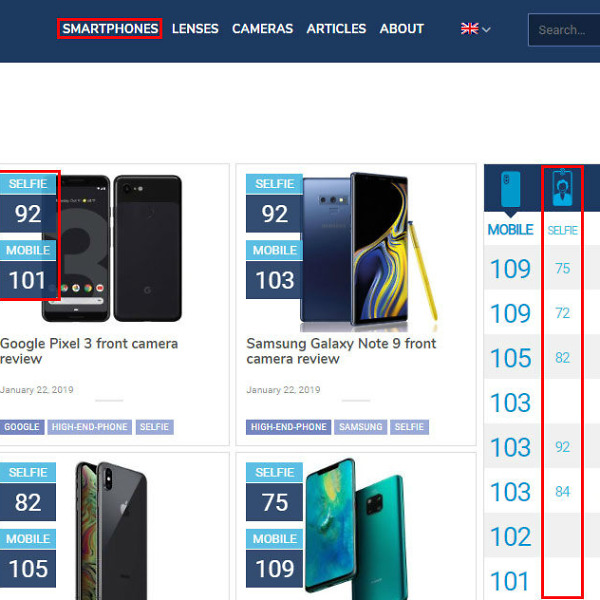Click the iPhone image with selfie 82

pyautogui.click(x=111, y=530)
